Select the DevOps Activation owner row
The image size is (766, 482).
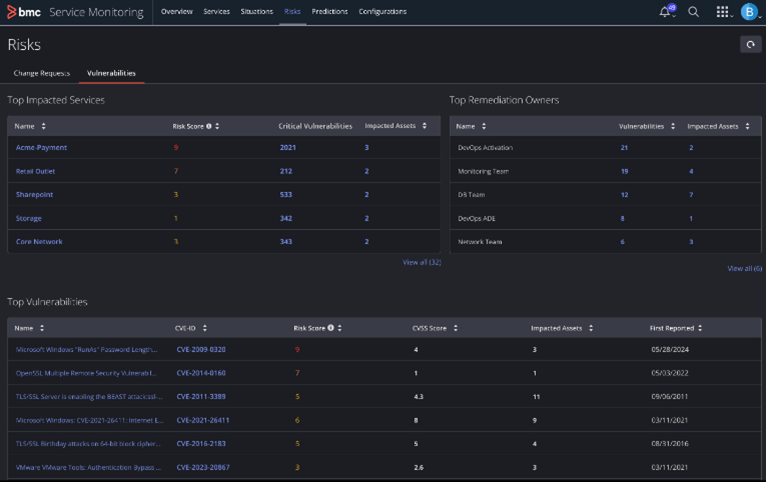click(x=484, y=148)
